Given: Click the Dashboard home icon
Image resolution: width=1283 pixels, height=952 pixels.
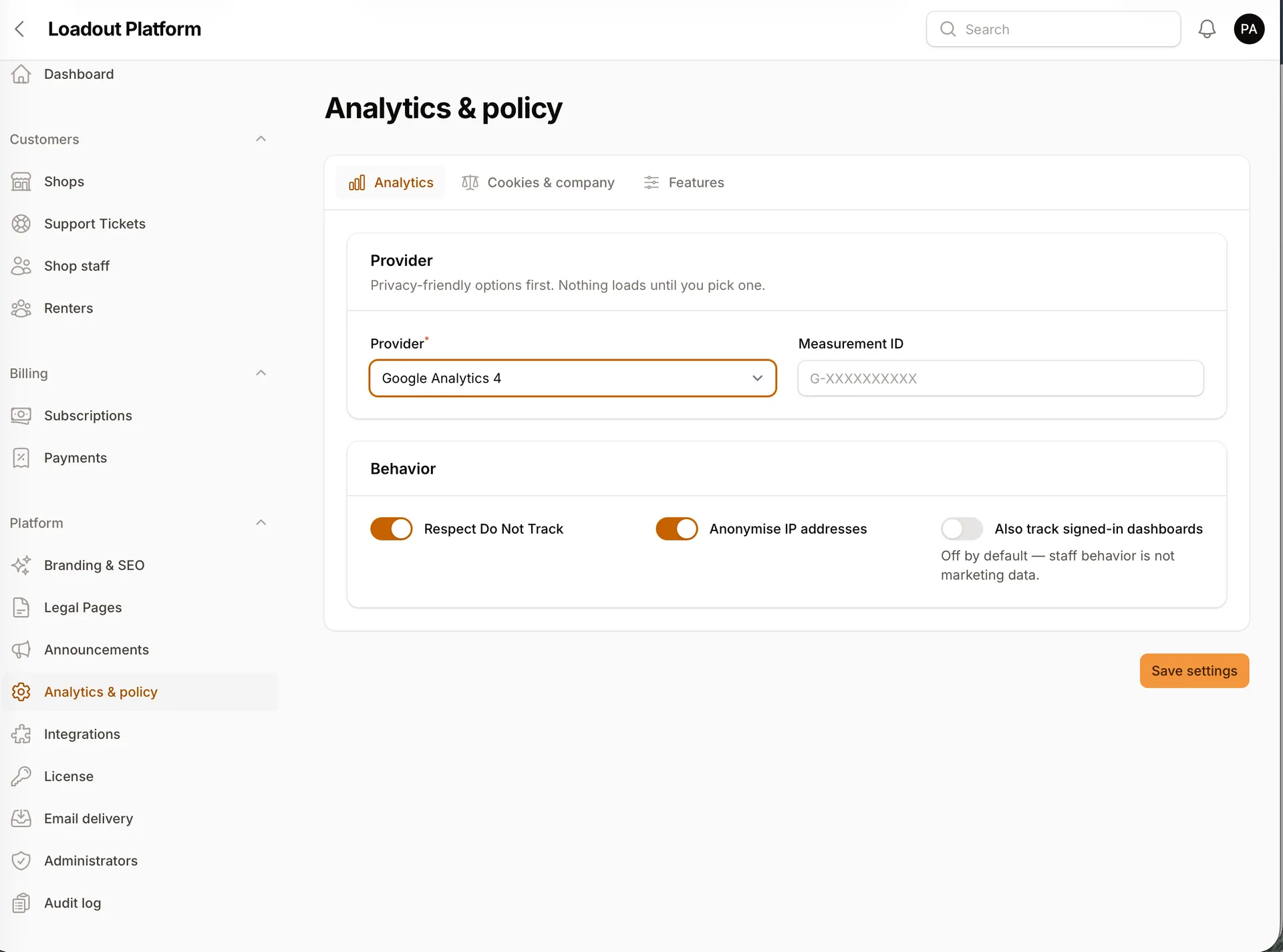Looking at the screenshot, I should click(21, 74).
